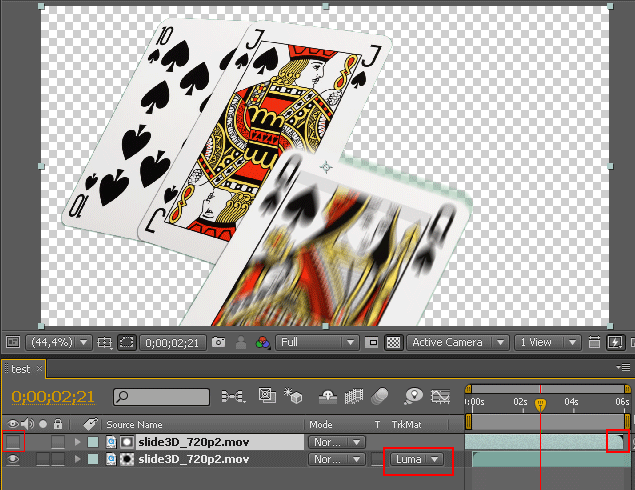This screenshot has width=635, height=490.
Task: Toggle Always Preview This View icon
Action: [x=13, y=342]
